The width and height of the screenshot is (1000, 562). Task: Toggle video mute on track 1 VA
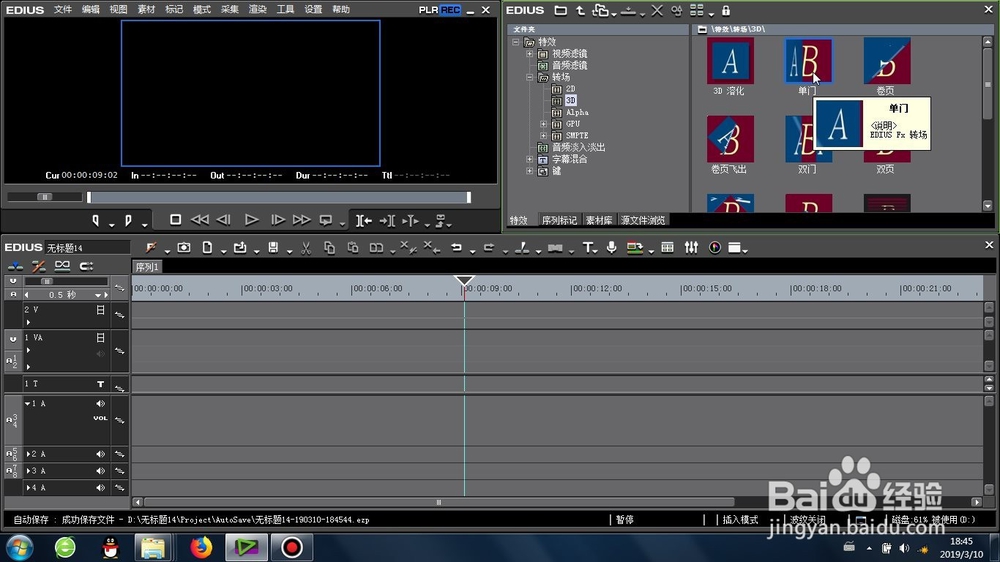pyautogui.click(x=100, y=337)
